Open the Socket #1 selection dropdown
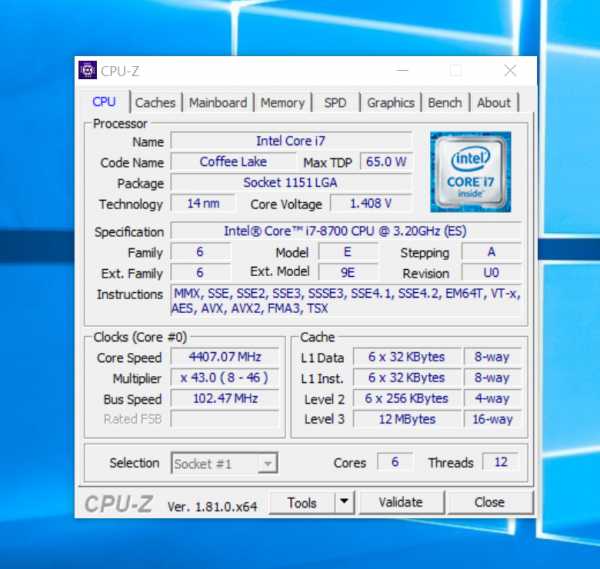Screen dimensions: 600x569 pos(224,463)
